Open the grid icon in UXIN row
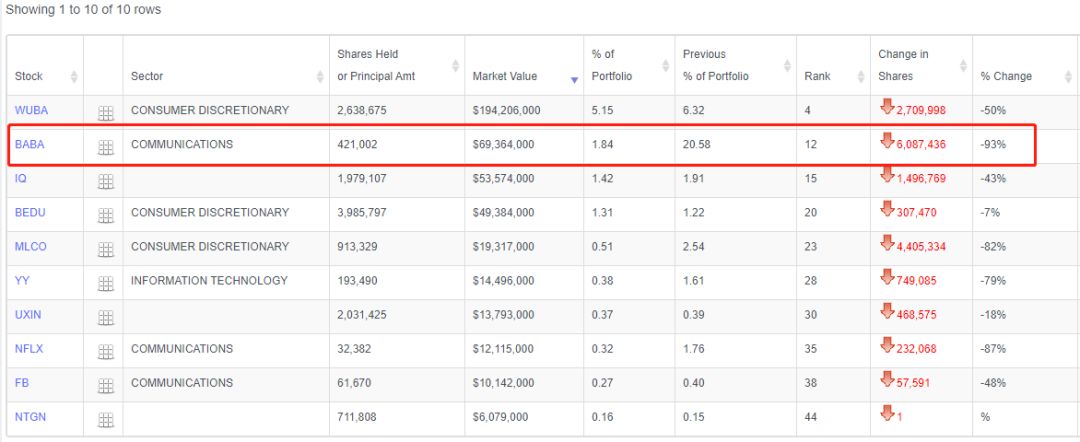This screenshot has width=1080, height=442. point(105,318)
